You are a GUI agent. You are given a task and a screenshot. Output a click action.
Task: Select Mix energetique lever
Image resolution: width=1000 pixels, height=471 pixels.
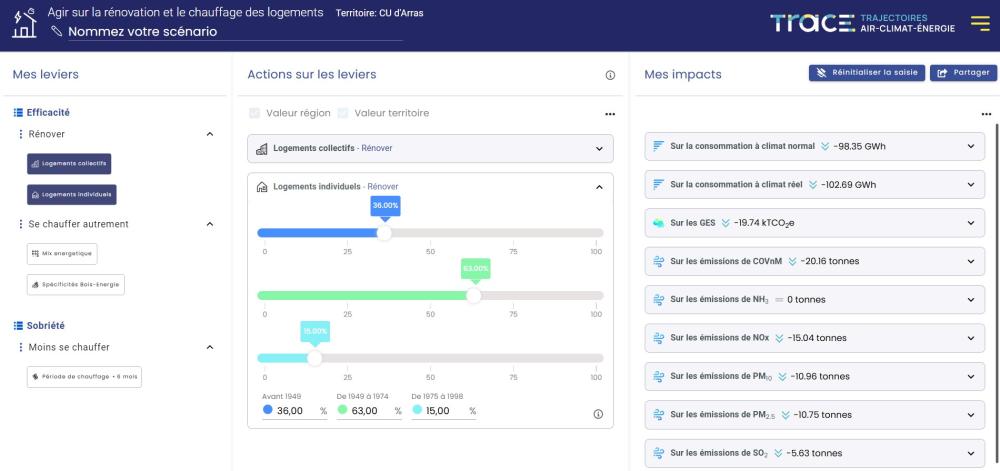pyautogui.click(x=62, y=253)
